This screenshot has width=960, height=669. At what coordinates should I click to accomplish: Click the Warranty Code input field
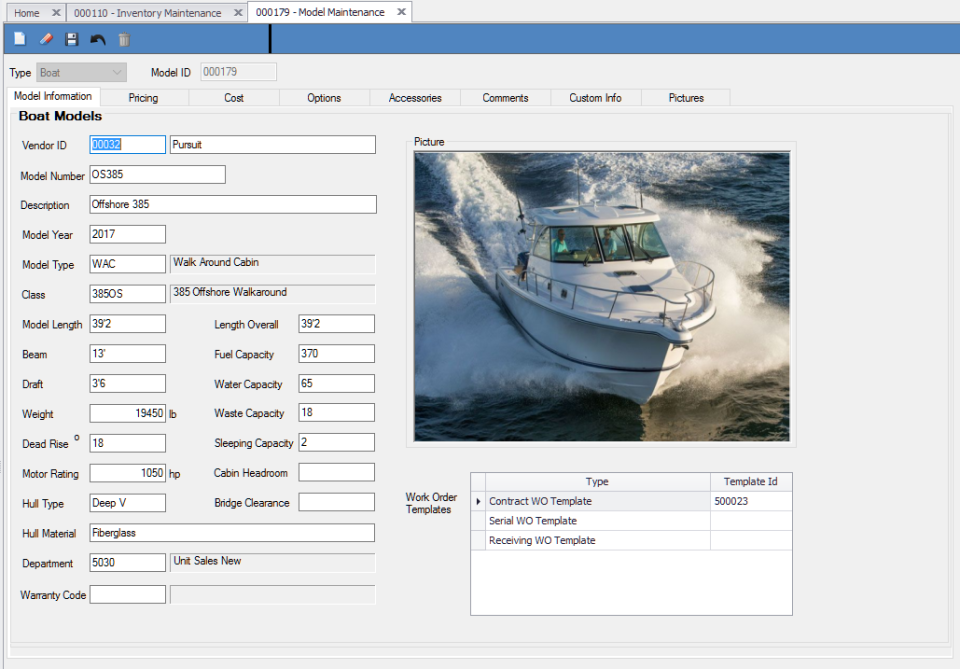pos(127,594)
